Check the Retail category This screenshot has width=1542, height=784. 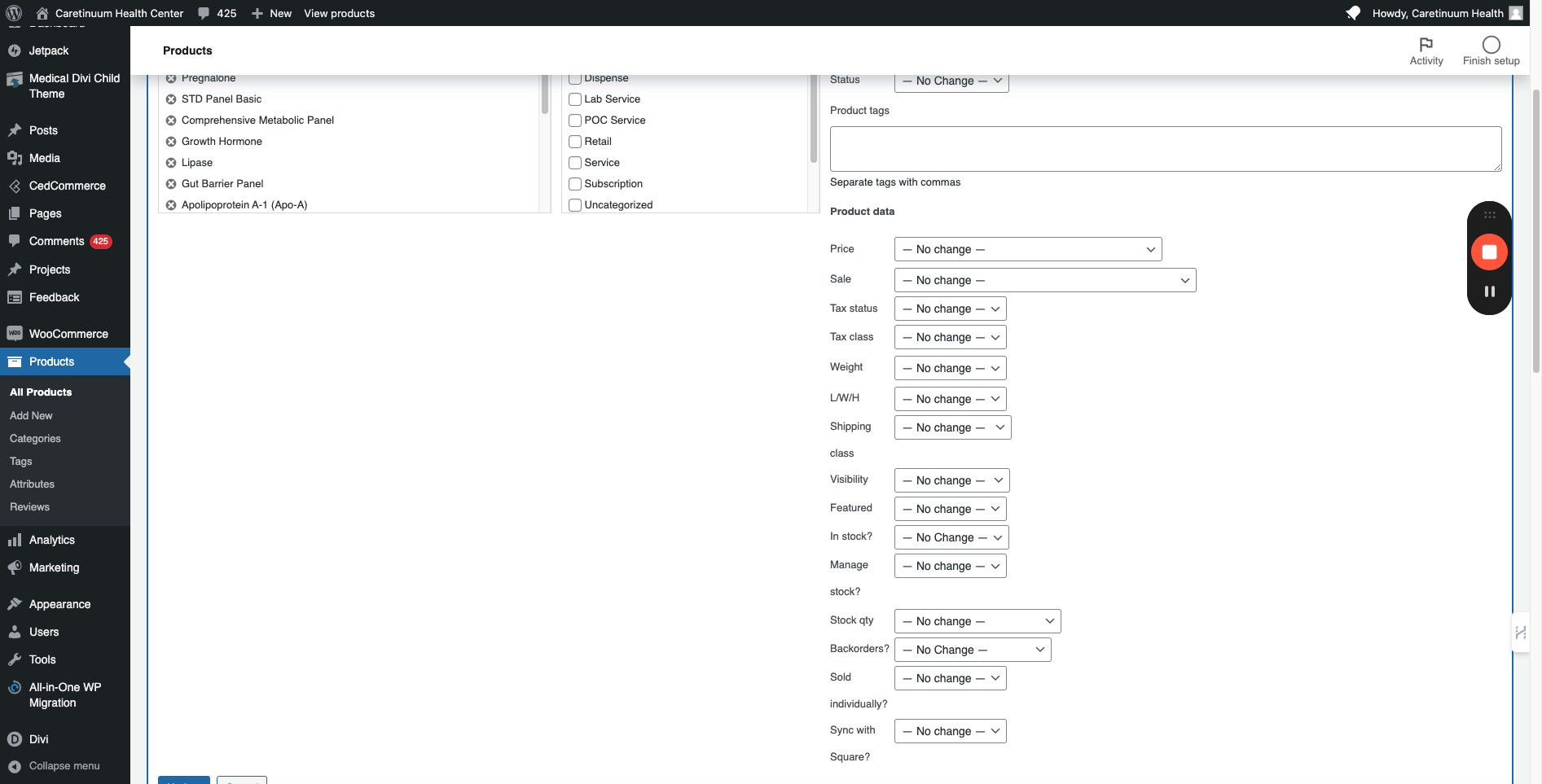pos(575,142)
